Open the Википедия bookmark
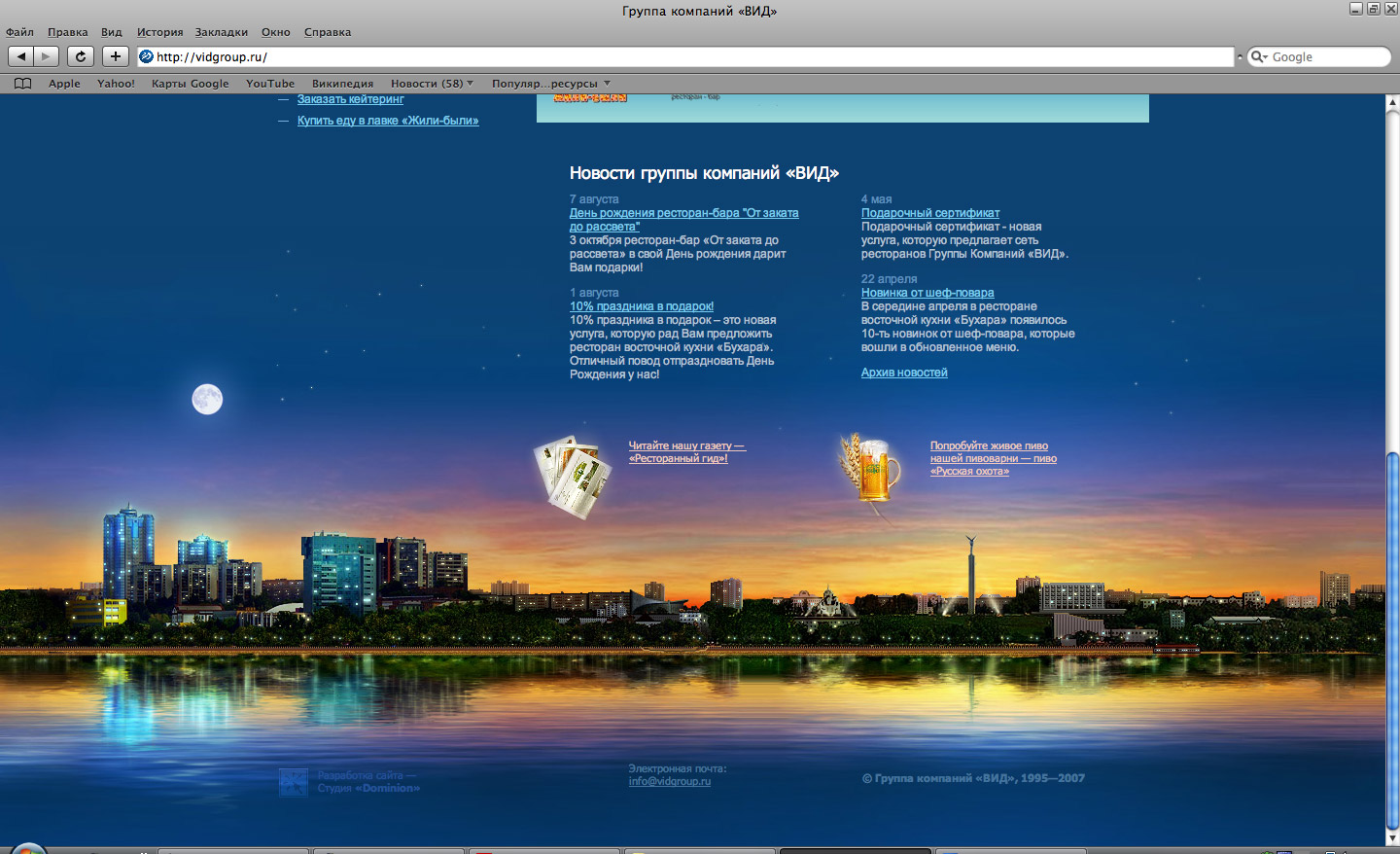 [342, 84]
